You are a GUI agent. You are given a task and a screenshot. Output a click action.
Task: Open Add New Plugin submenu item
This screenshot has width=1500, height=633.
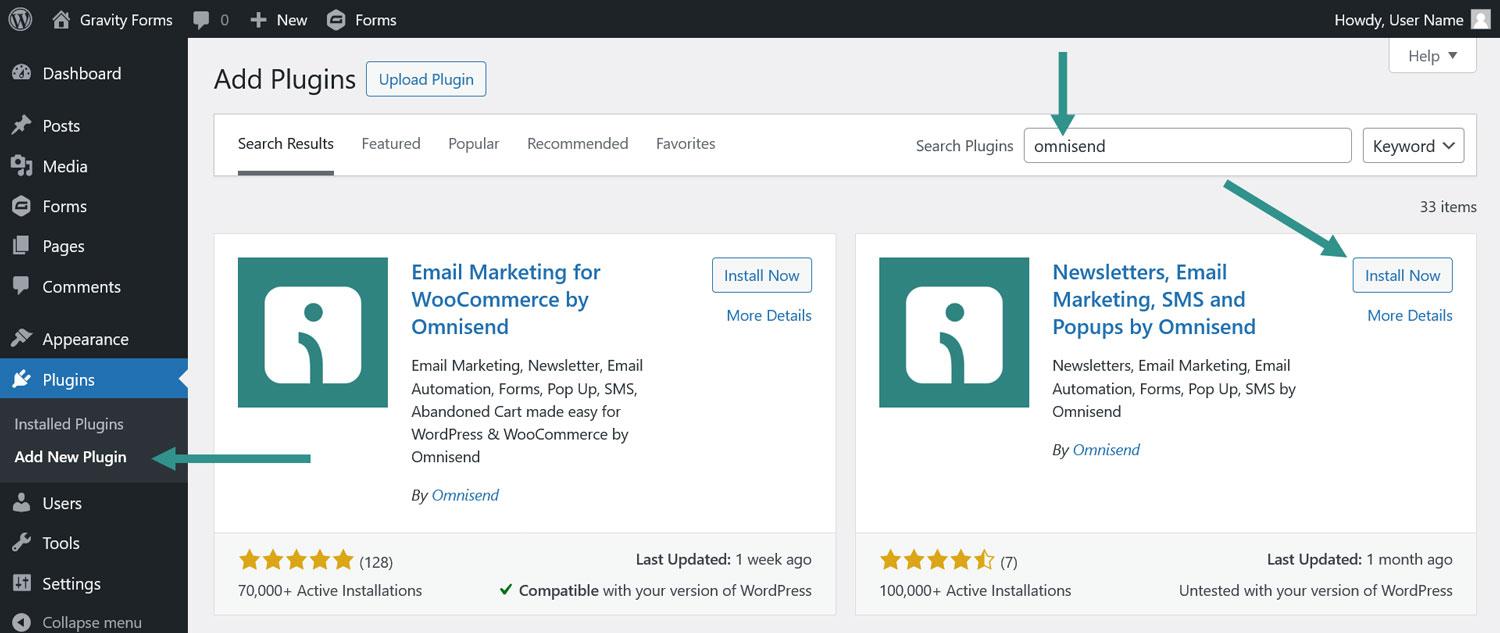pyautogui.click(x=70, y=457)
